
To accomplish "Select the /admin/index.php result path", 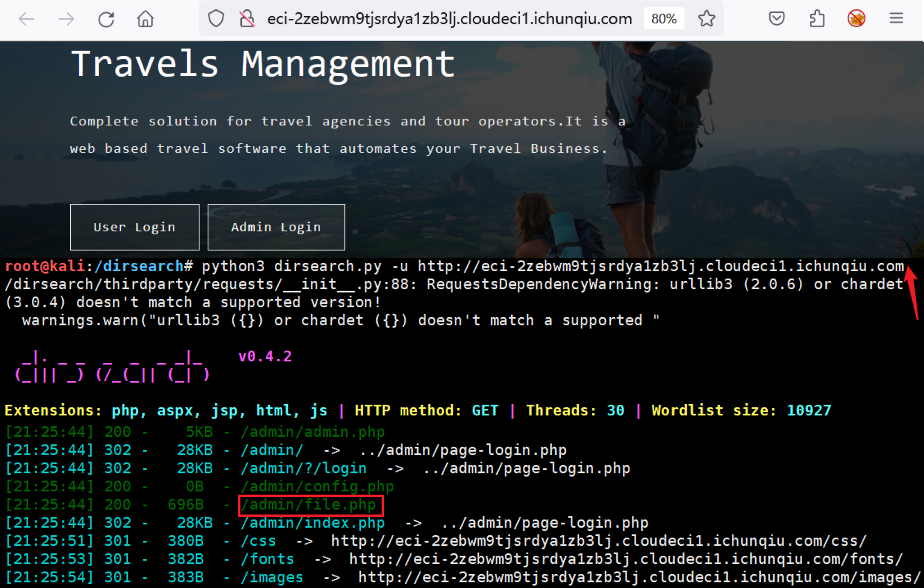I will pyautogui.click(x=312, y=523).
